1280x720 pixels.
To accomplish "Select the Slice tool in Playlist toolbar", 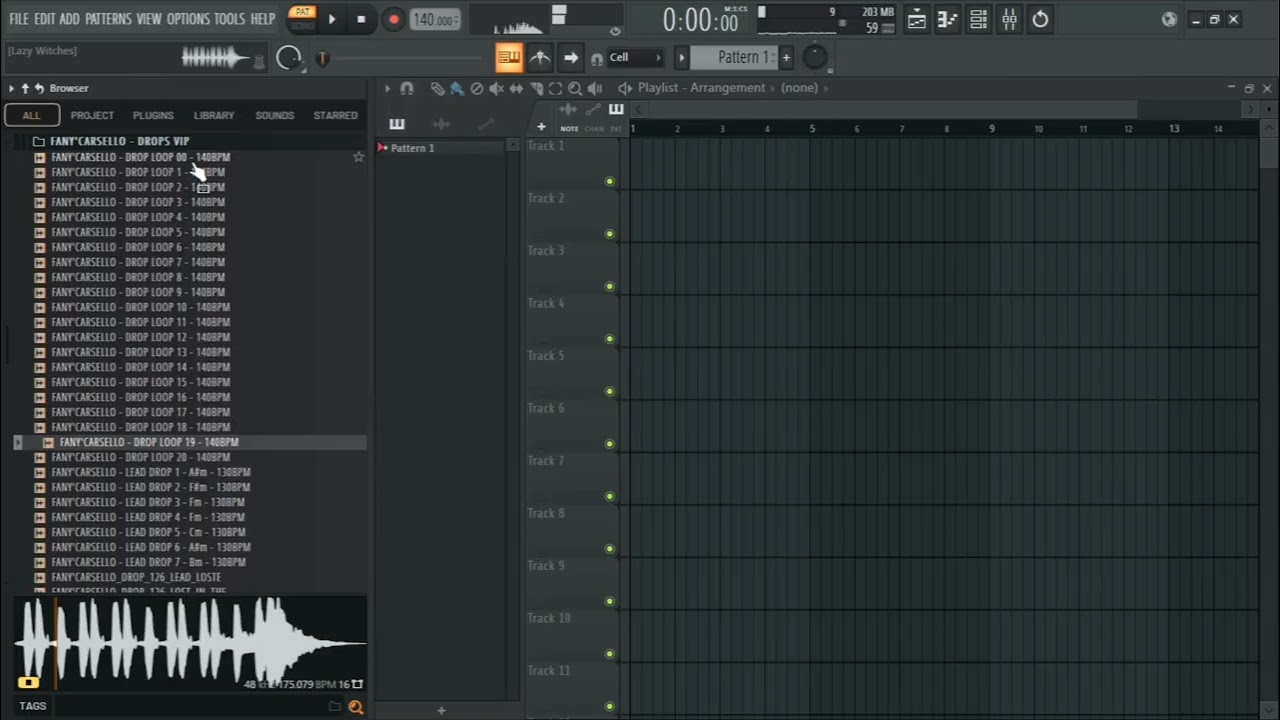I will [x=536, y=88].
